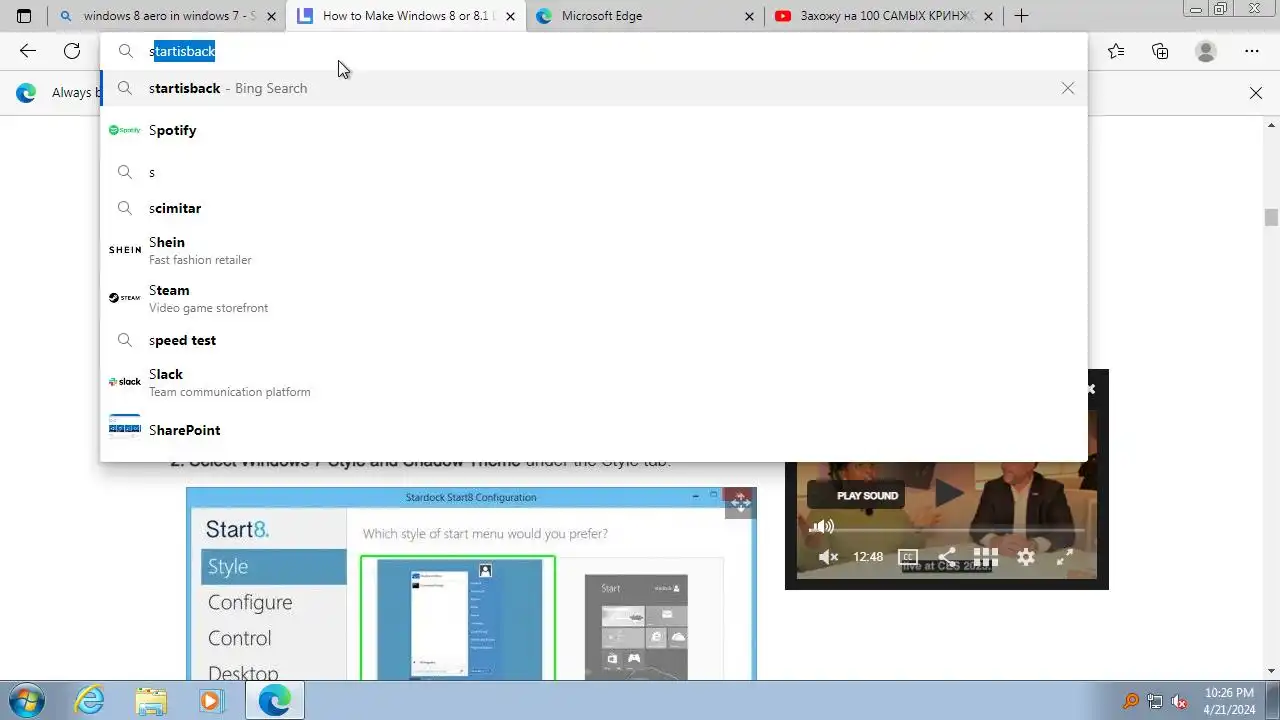Screen dimensions: 1280x720
Task: Unmute the video using speaker icon
Action: (x=828, y=557)
